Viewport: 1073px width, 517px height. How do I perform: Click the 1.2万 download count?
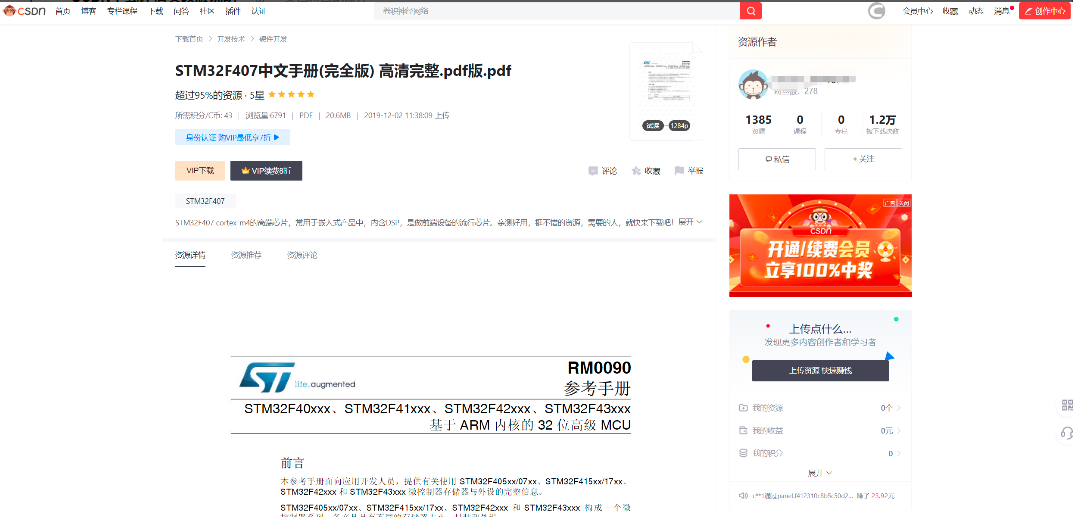pos(882,120)
